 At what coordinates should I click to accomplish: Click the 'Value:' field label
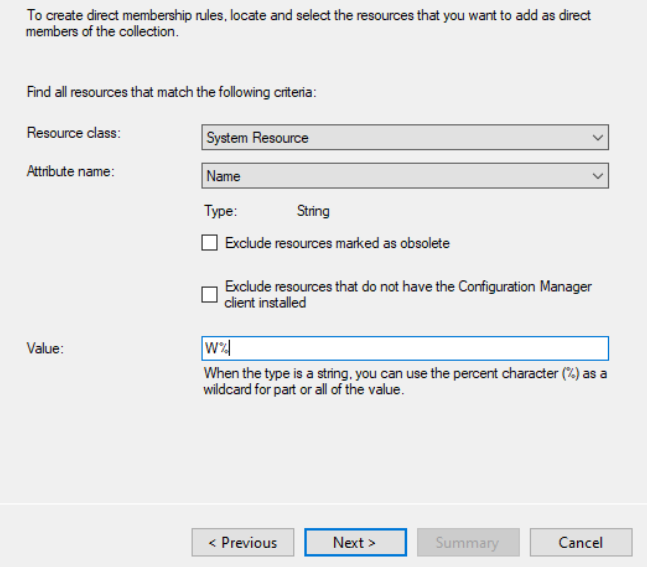point(44,347)
